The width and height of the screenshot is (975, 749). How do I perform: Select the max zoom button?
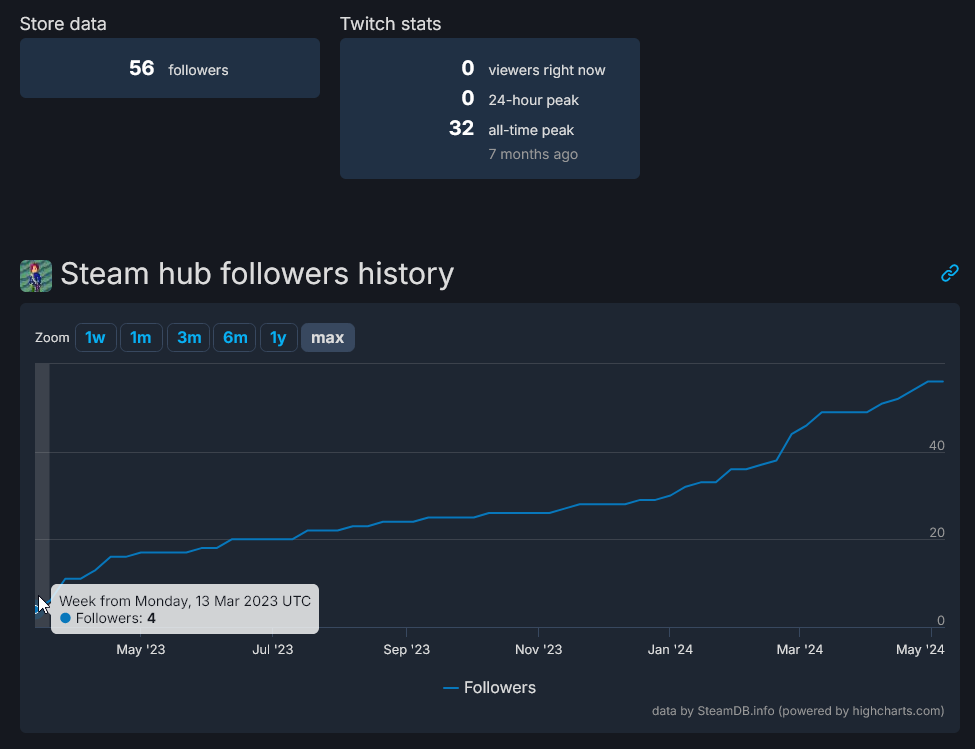coord(327,338)
